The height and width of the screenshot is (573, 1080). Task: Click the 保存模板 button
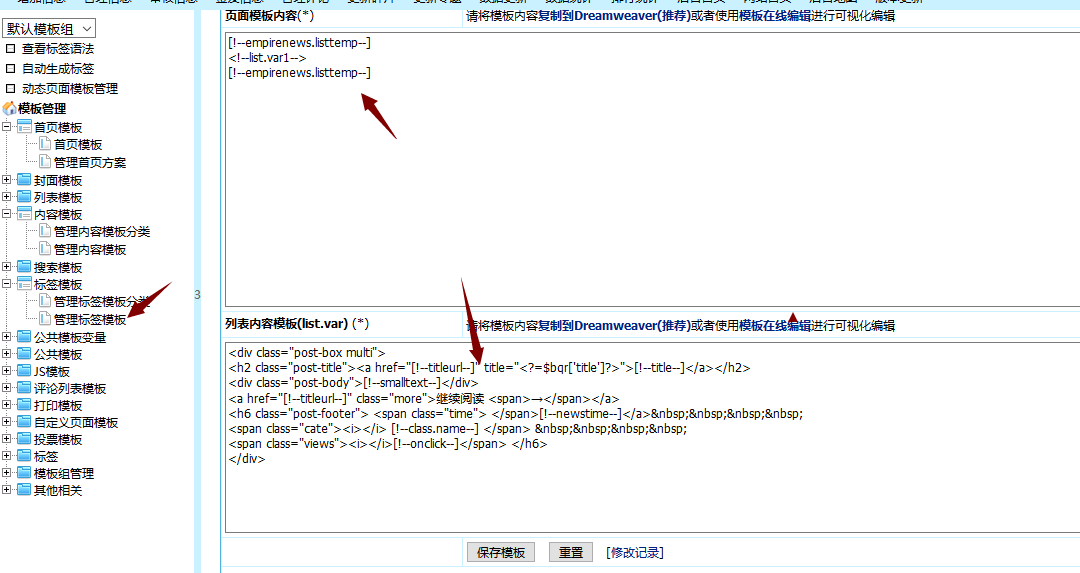(501, 552)
